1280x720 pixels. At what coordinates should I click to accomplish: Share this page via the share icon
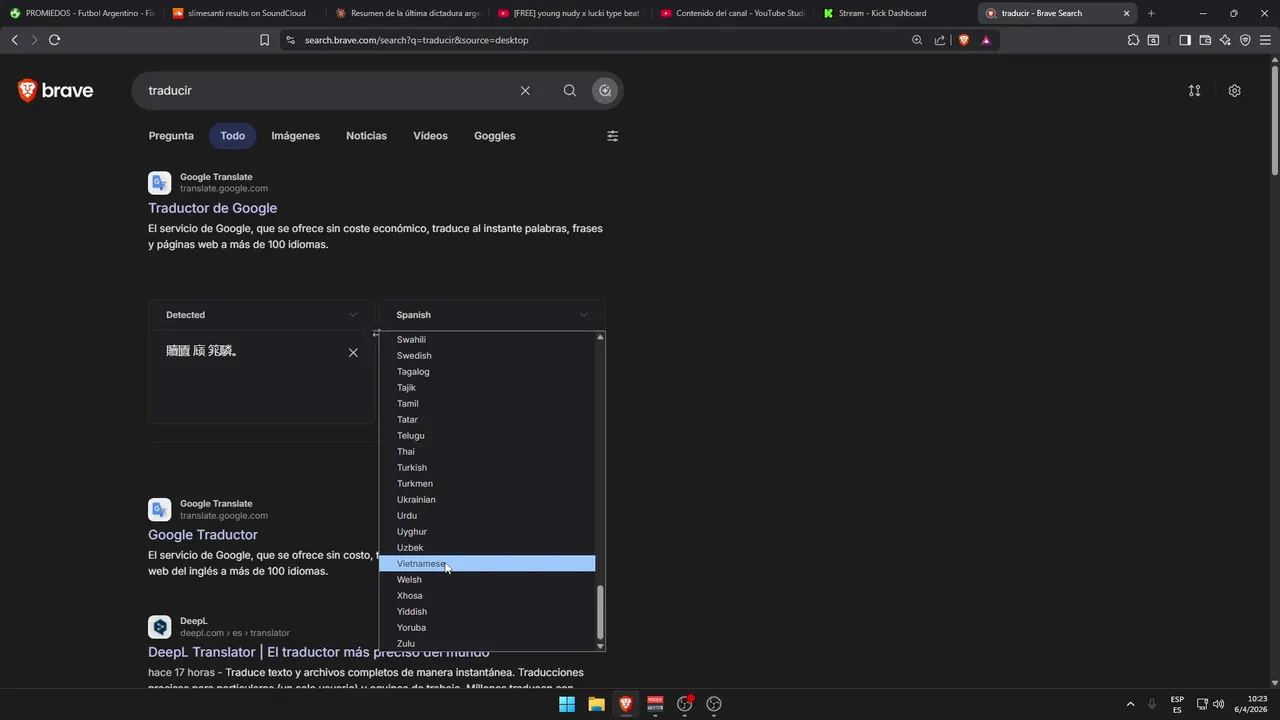pyautogui.click(x=940, y=40)
